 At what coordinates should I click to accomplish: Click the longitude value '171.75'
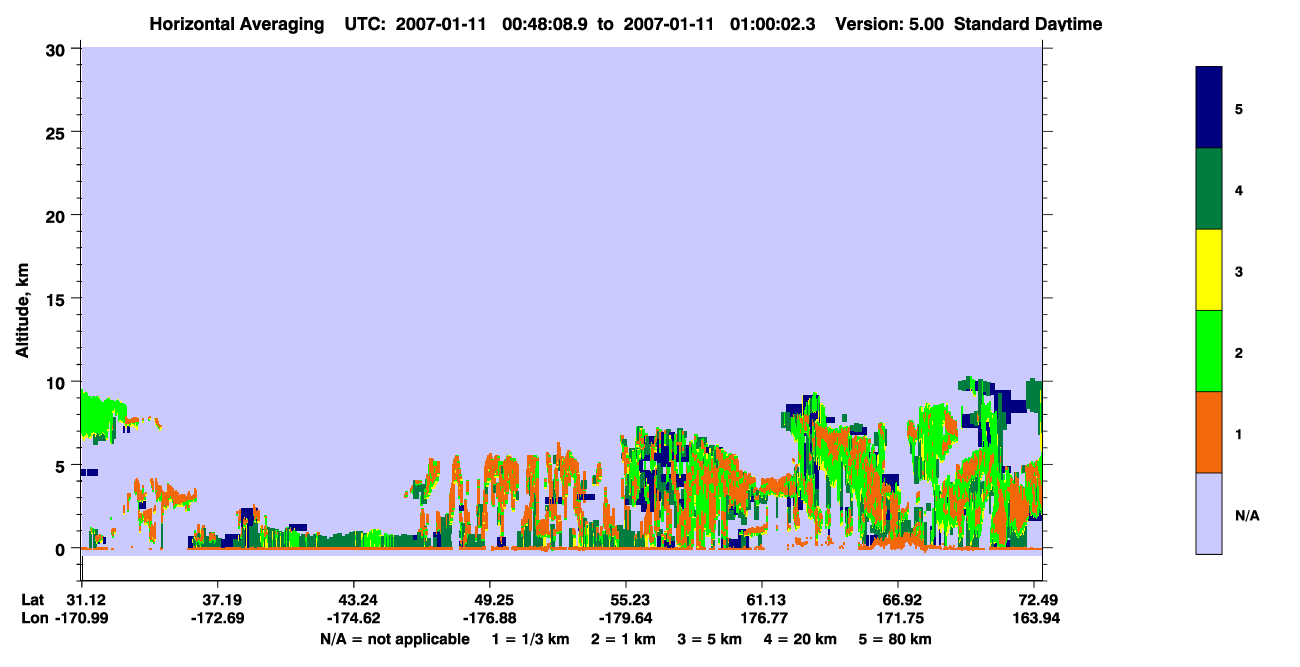pyautogui.click(x=898, y=618)
